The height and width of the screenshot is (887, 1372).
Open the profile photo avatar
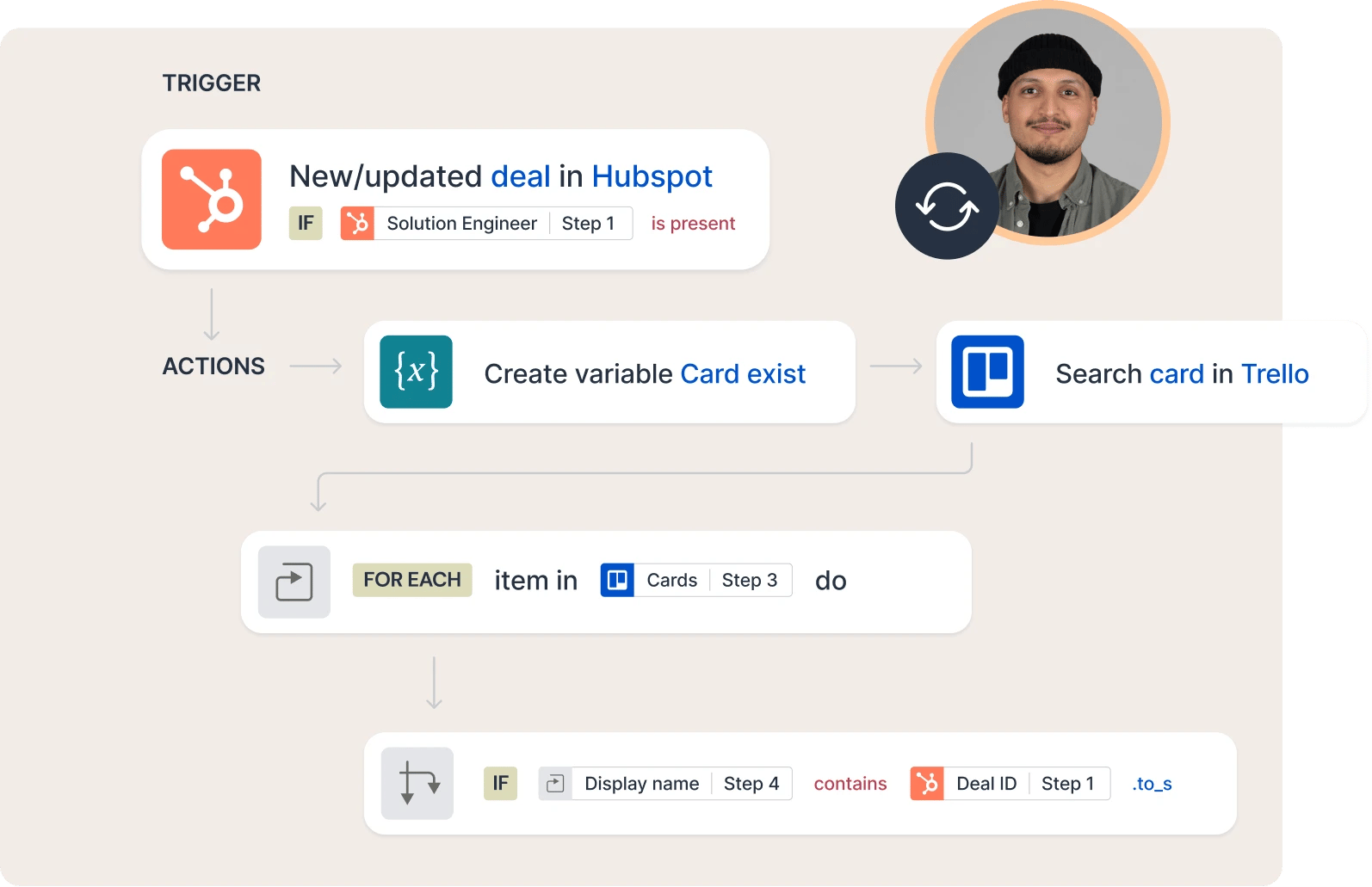[x=1048, y=123]
